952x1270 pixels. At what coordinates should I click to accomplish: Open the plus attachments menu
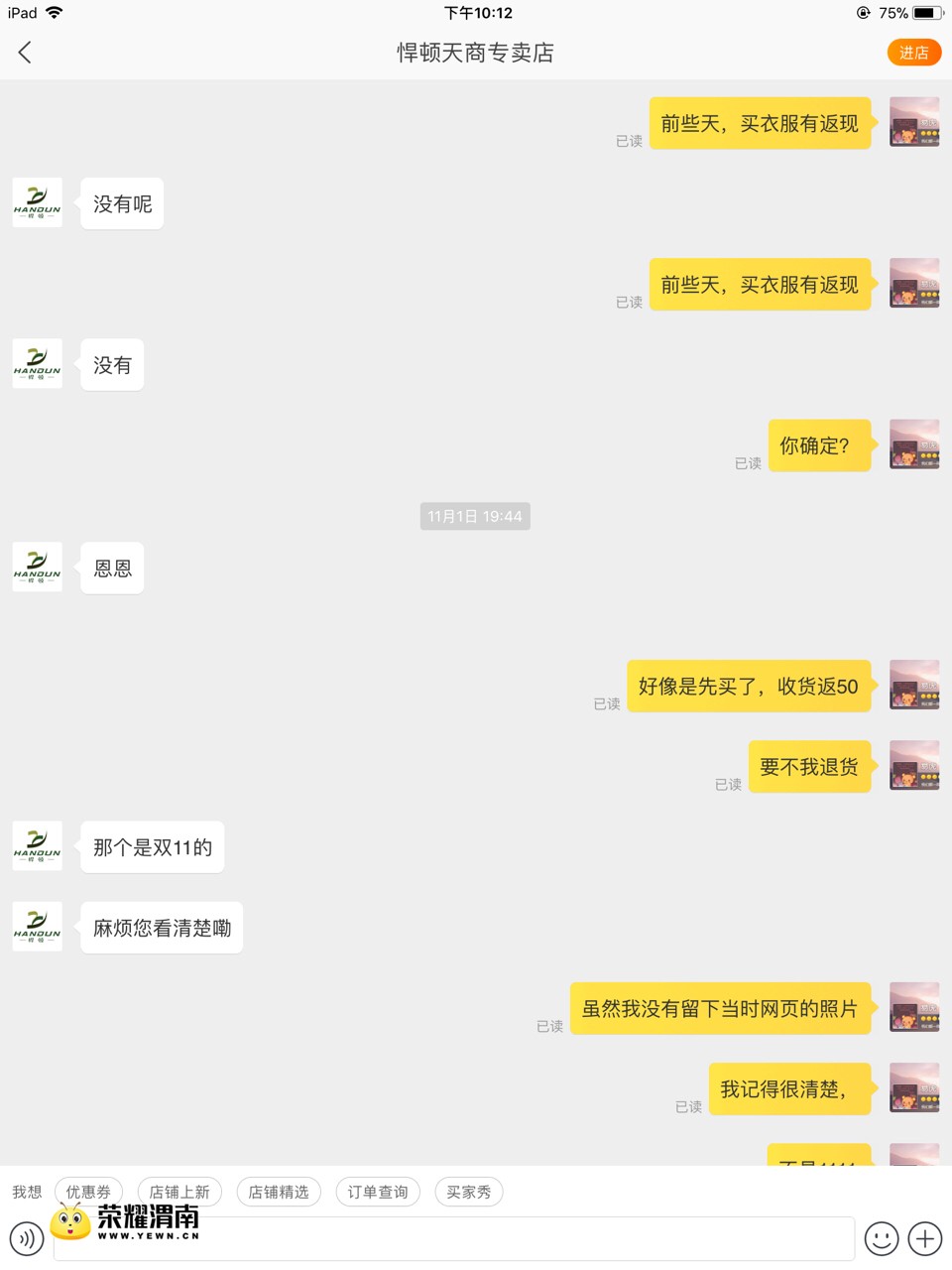pyautogui.click(x=925, y=1238)
